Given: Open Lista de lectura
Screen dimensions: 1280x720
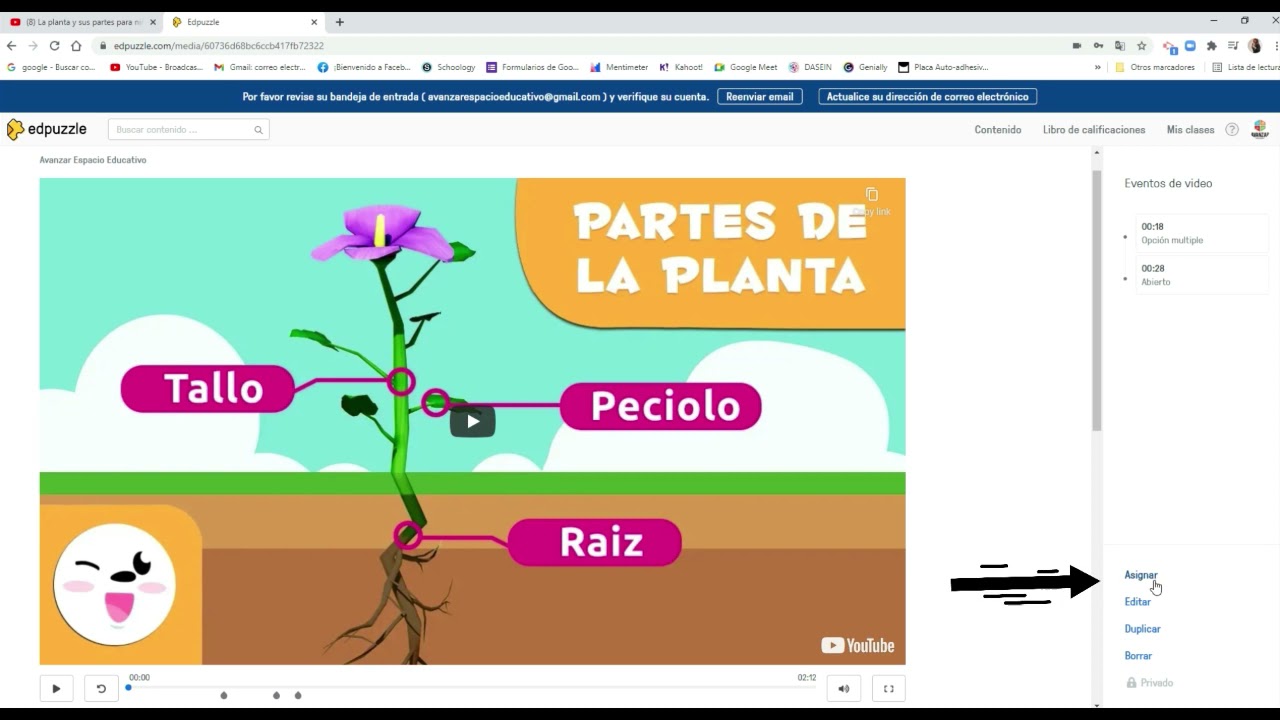Looking at the screenshot, I should point(1246,67).
